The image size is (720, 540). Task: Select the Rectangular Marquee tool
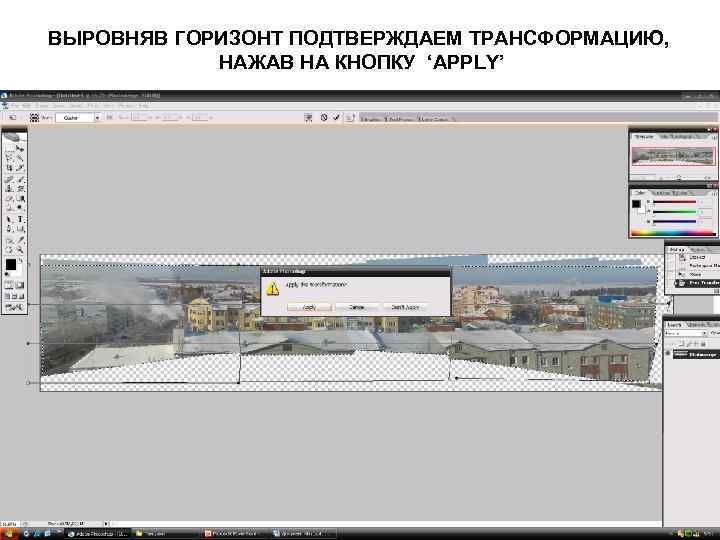click(9, 148)
